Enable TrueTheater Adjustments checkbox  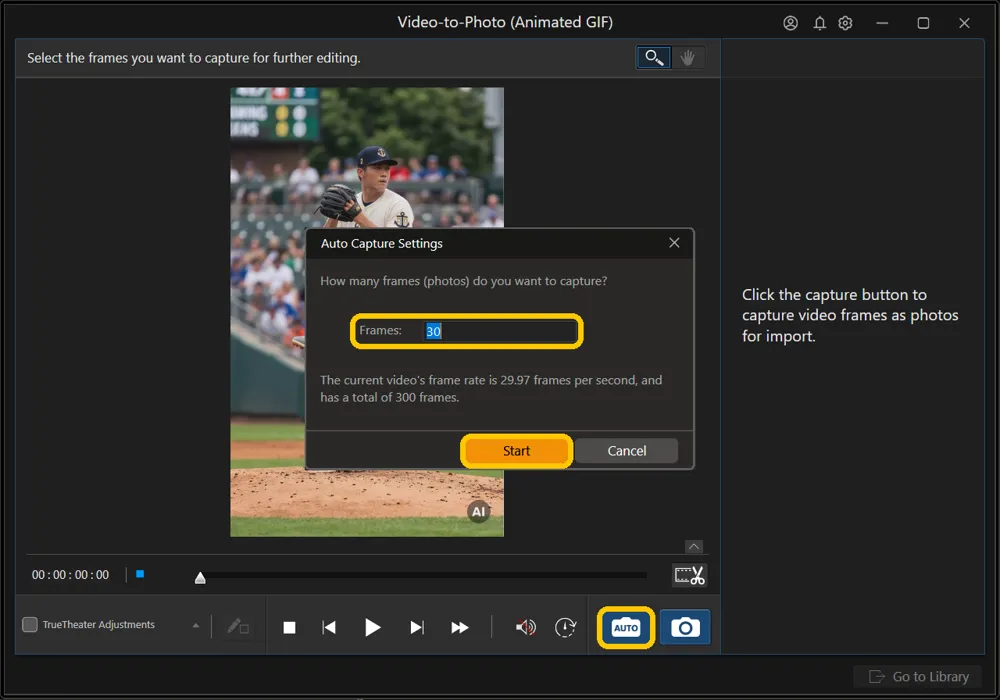30,624
